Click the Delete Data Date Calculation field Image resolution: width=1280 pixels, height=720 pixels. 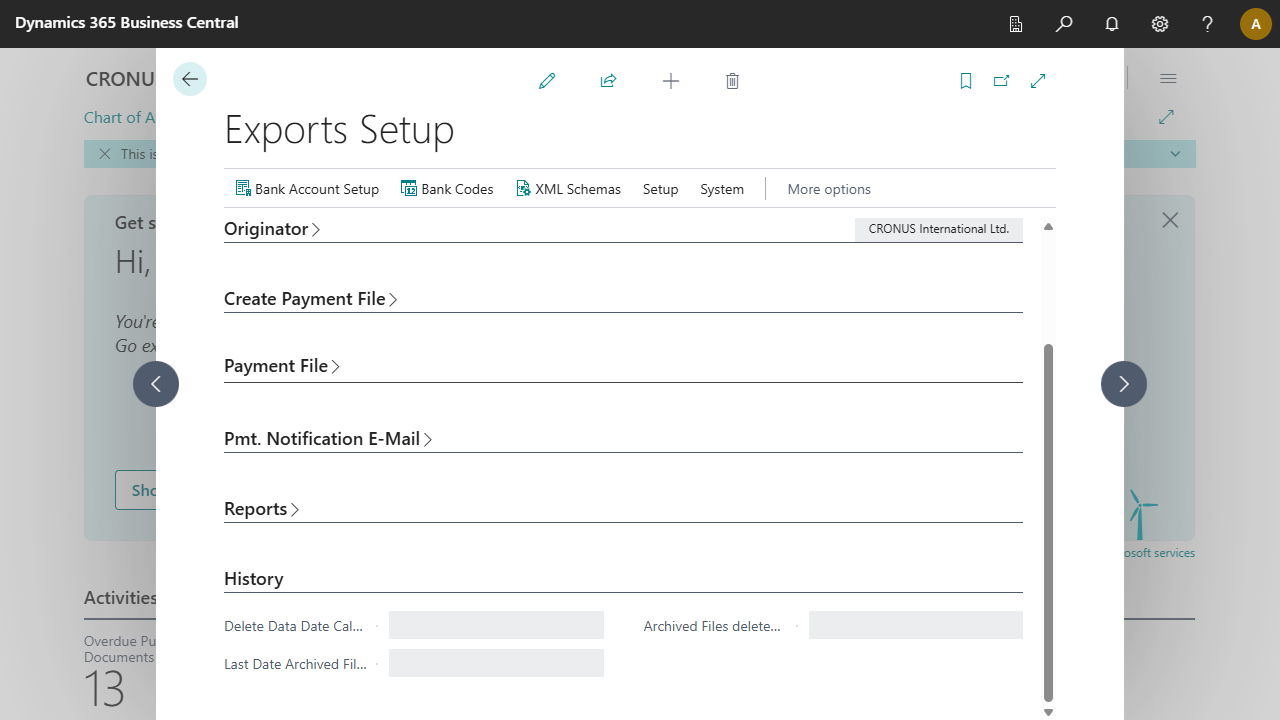496,626
